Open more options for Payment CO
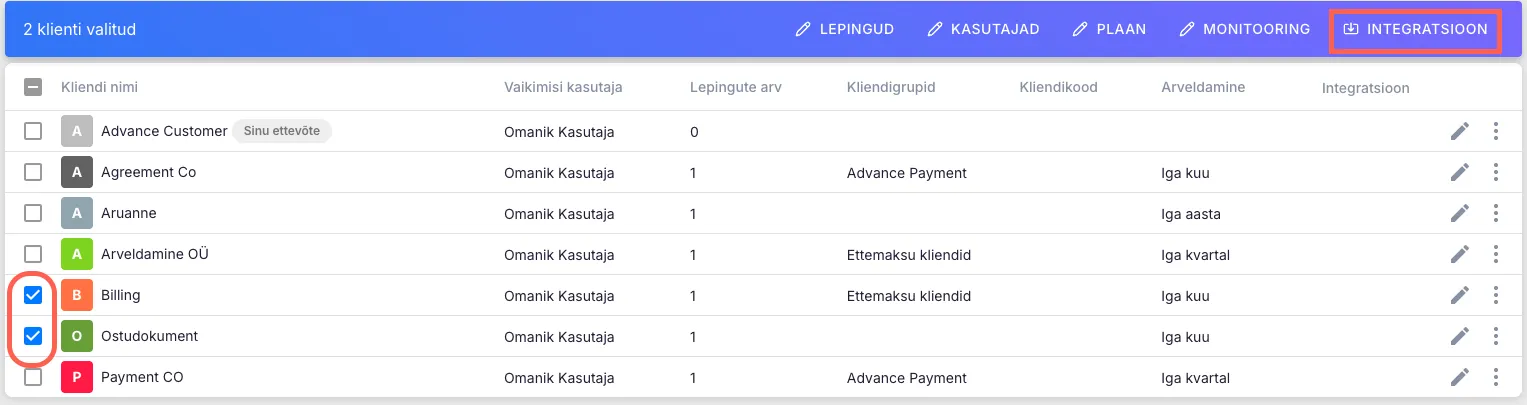The height and width of the screenshot is (405, 1527). pyautogui.click(x=1496, y=377)
